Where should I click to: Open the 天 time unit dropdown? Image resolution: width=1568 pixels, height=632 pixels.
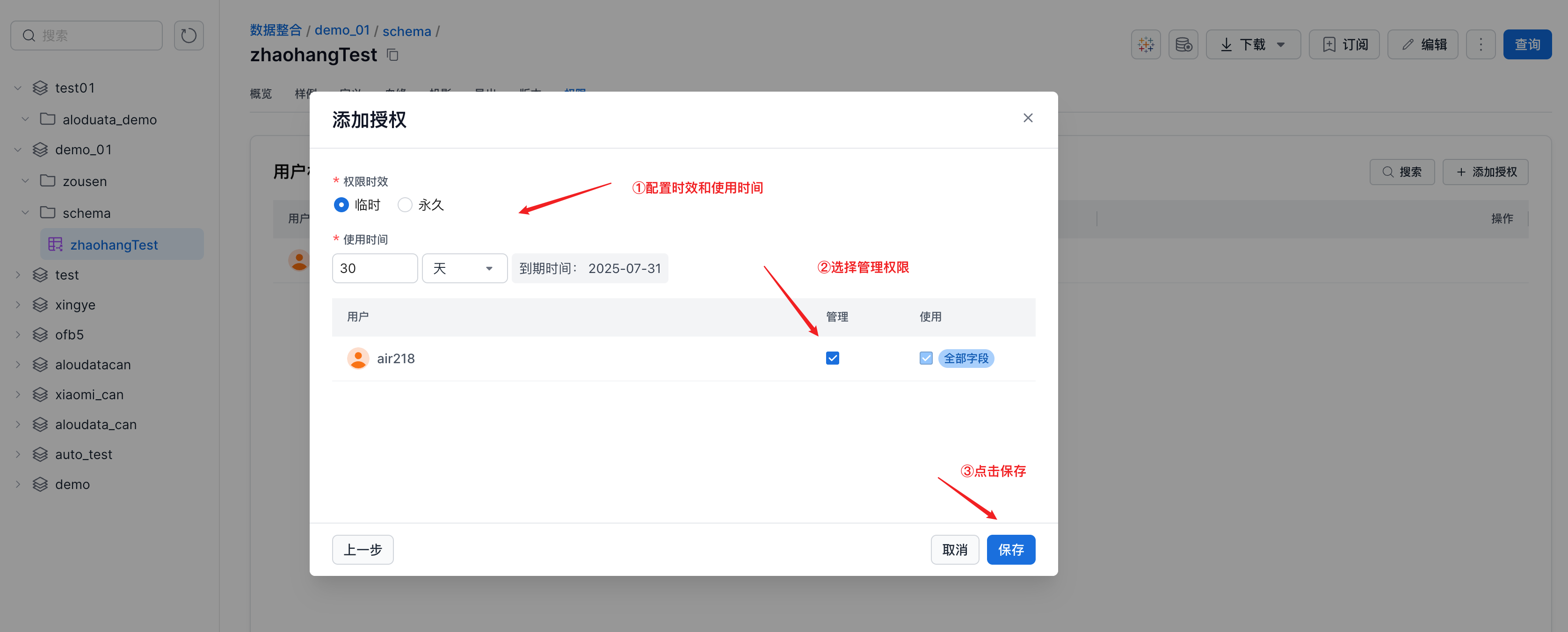click(x=465, y=268)
